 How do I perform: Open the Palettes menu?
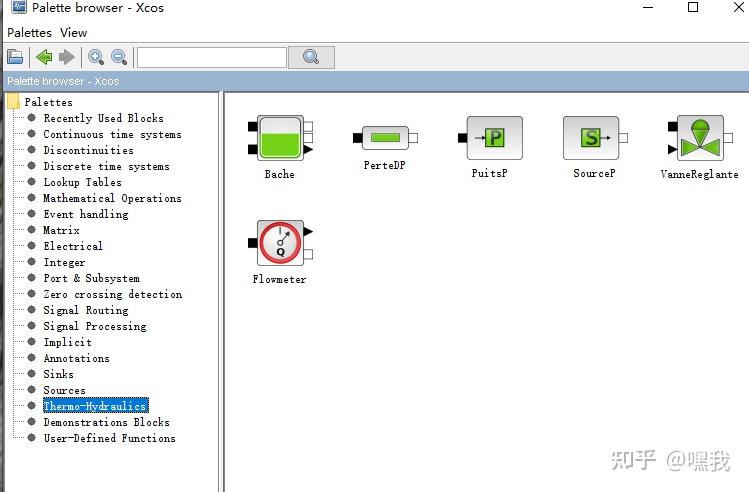(30, 33)
